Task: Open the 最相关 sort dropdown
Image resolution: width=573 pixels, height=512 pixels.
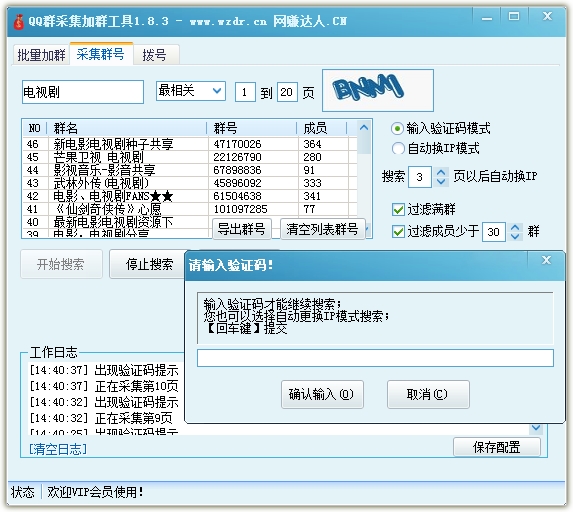Action: click(190, 91)
